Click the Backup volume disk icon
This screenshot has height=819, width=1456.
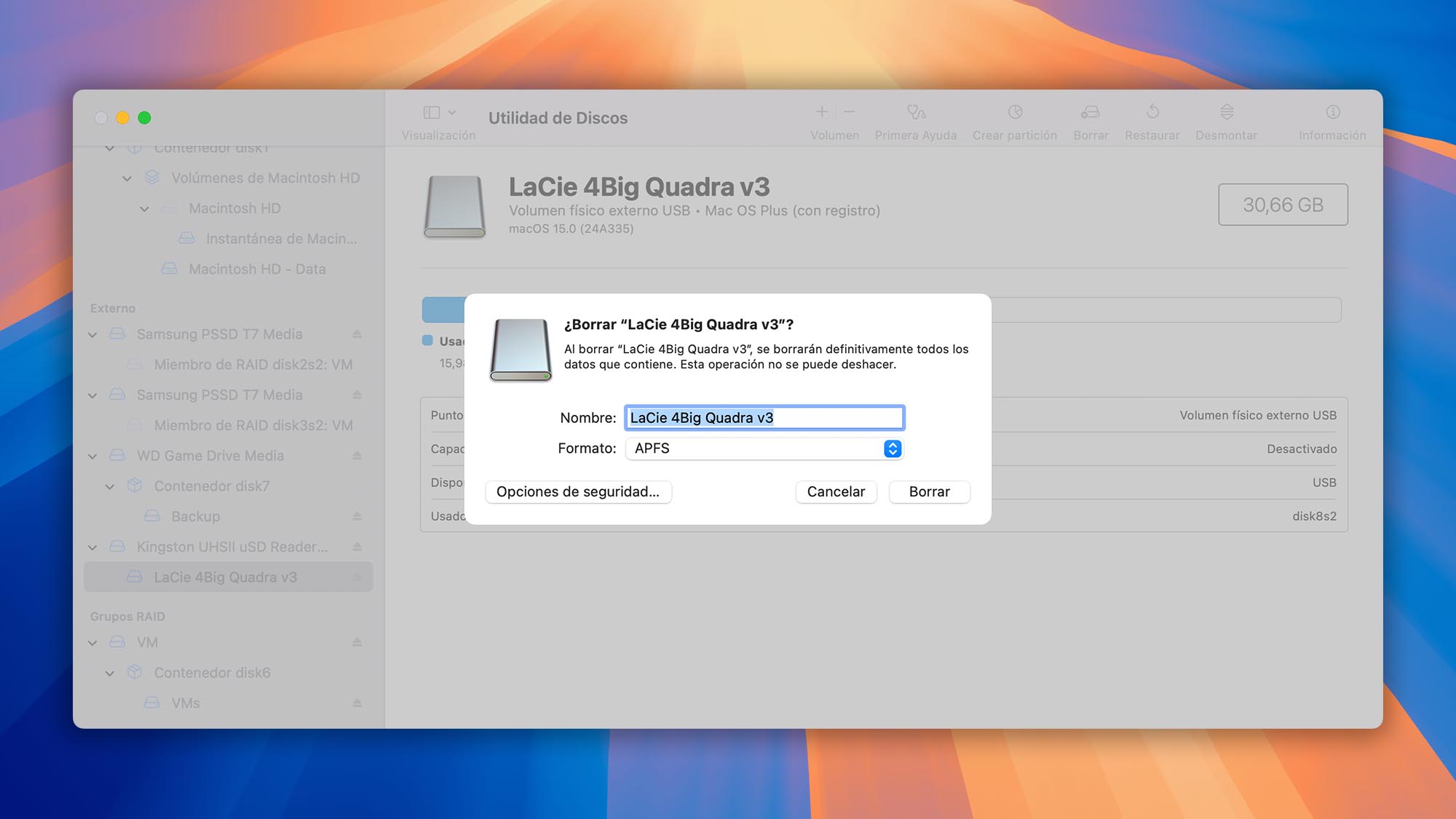tap(152, 516)
